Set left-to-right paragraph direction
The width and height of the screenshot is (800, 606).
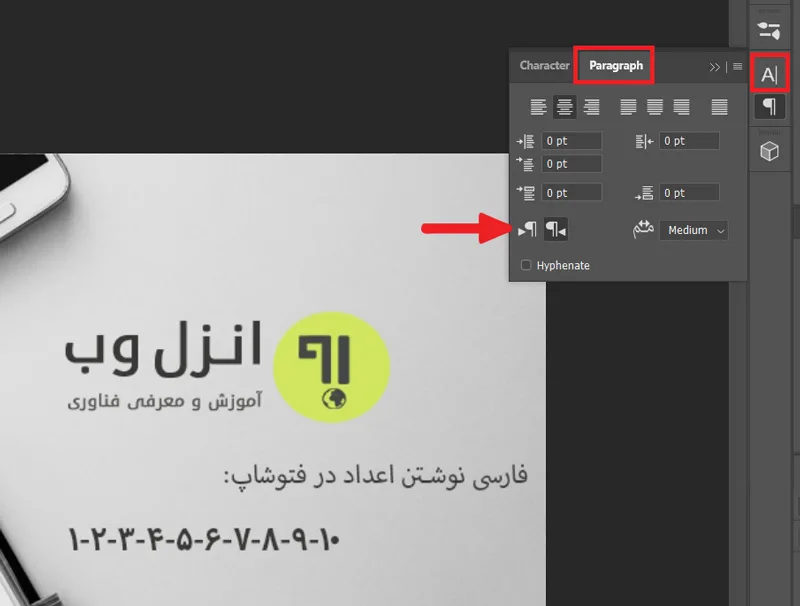point(528,230)
